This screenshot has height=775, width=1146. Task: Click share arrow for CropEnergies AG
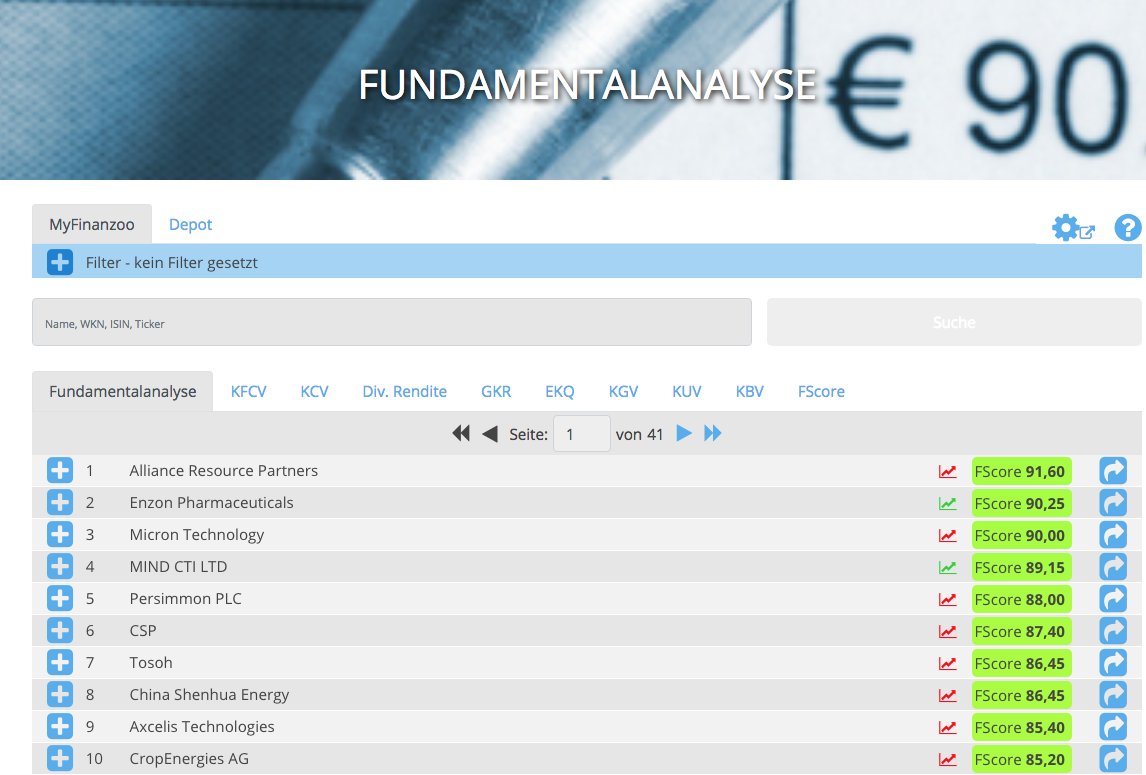coord(1113,759)
